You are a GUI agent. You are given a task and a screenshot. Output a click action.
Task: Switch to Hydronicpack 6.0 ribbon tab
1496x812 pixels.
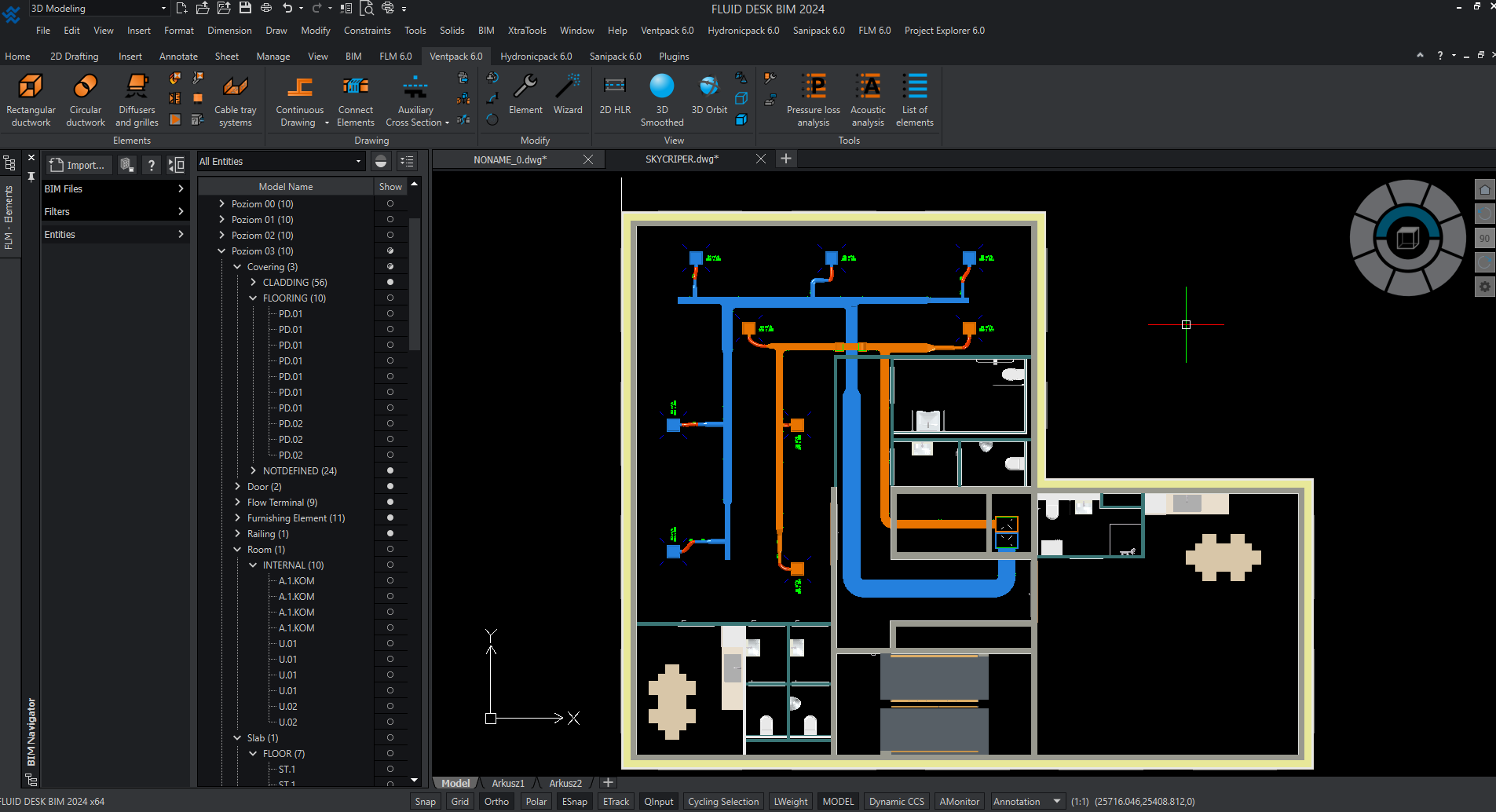tap(536, 57)
